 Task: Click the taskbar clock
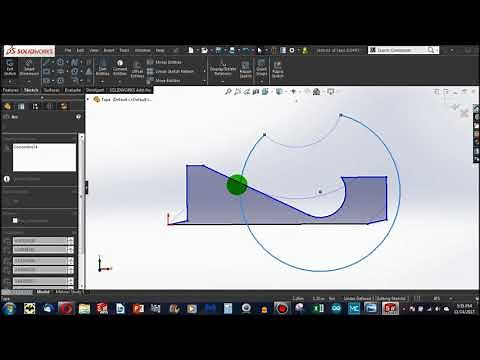point(464,309)
